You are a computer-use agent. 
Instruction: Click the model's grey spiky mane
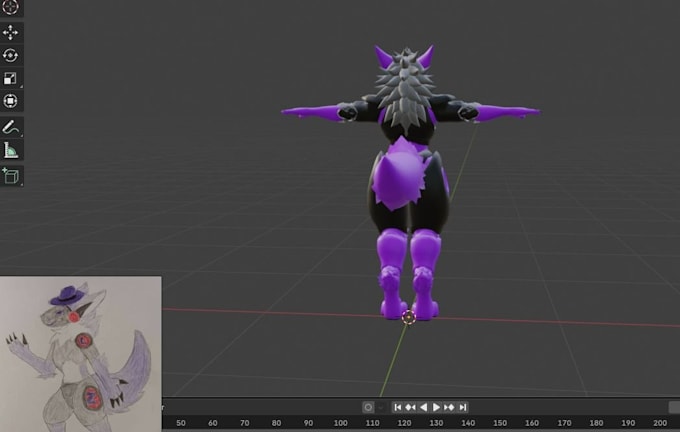(x=405, y=91)
